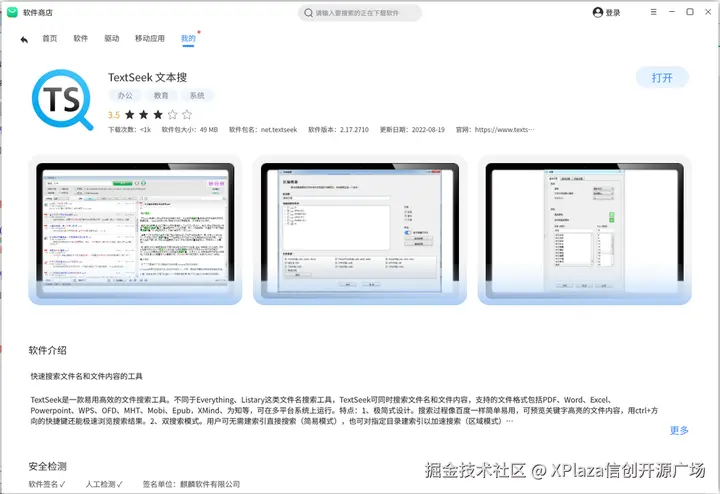Click the 软件介绍 heading

click(x=47, y=350)
